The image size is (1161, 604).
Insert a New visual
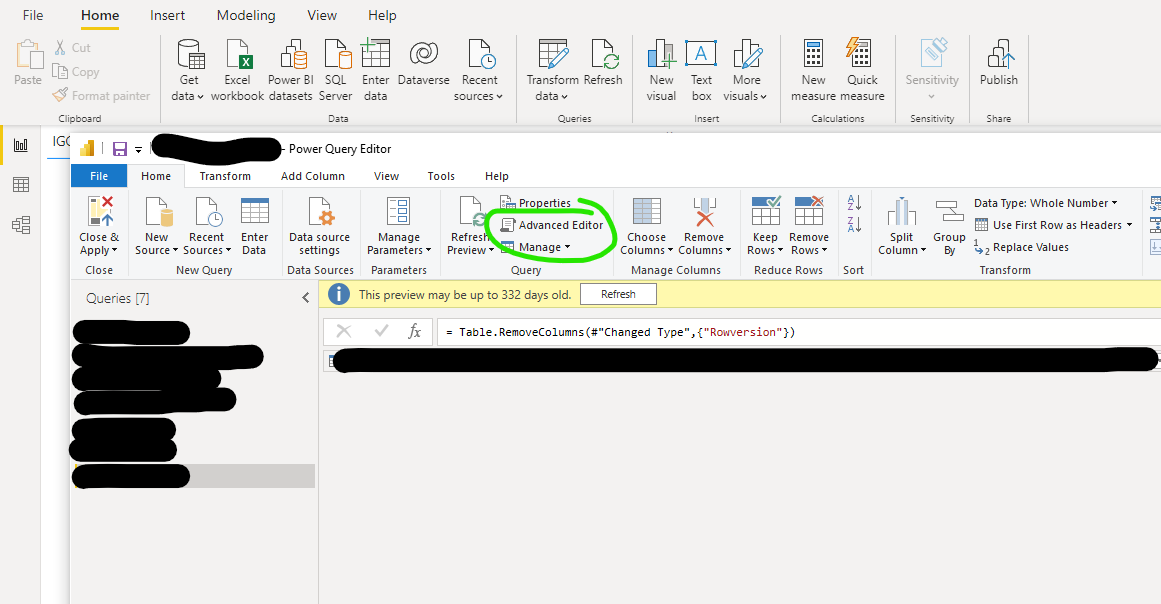[x=661, y=70]
